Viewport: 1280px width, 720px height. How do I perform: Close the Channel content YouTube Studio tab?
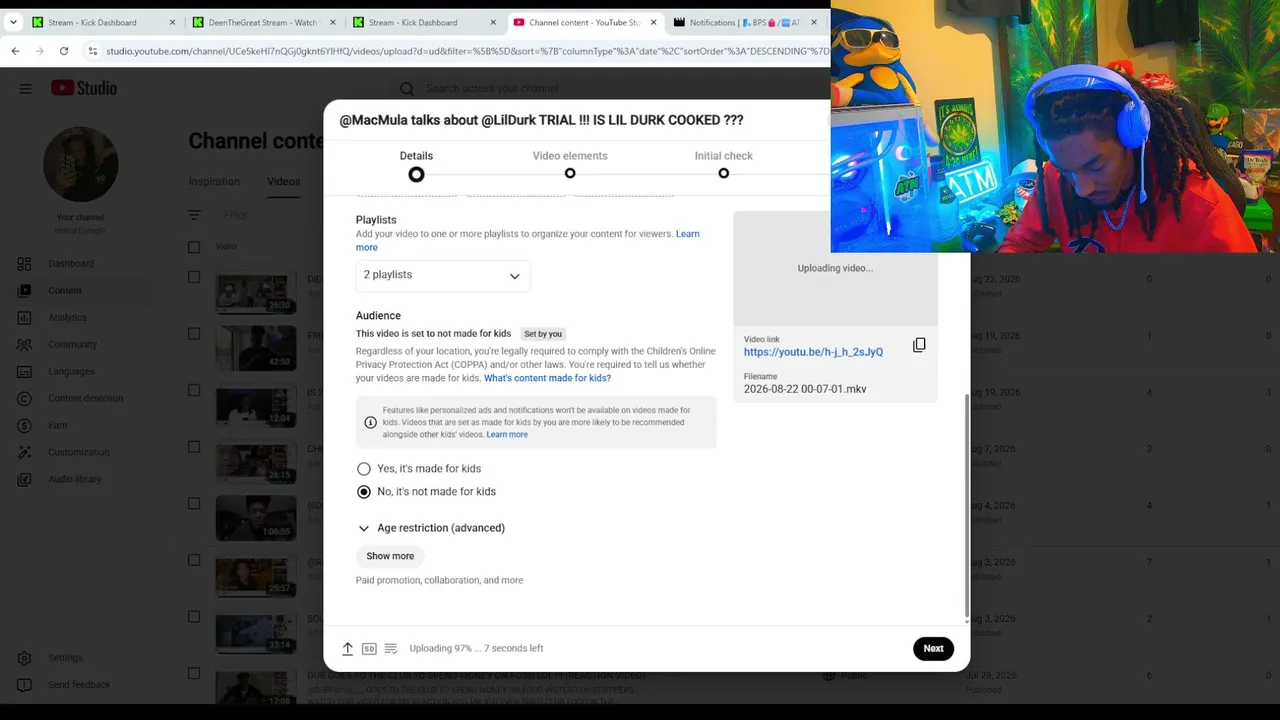coord(654,22)
